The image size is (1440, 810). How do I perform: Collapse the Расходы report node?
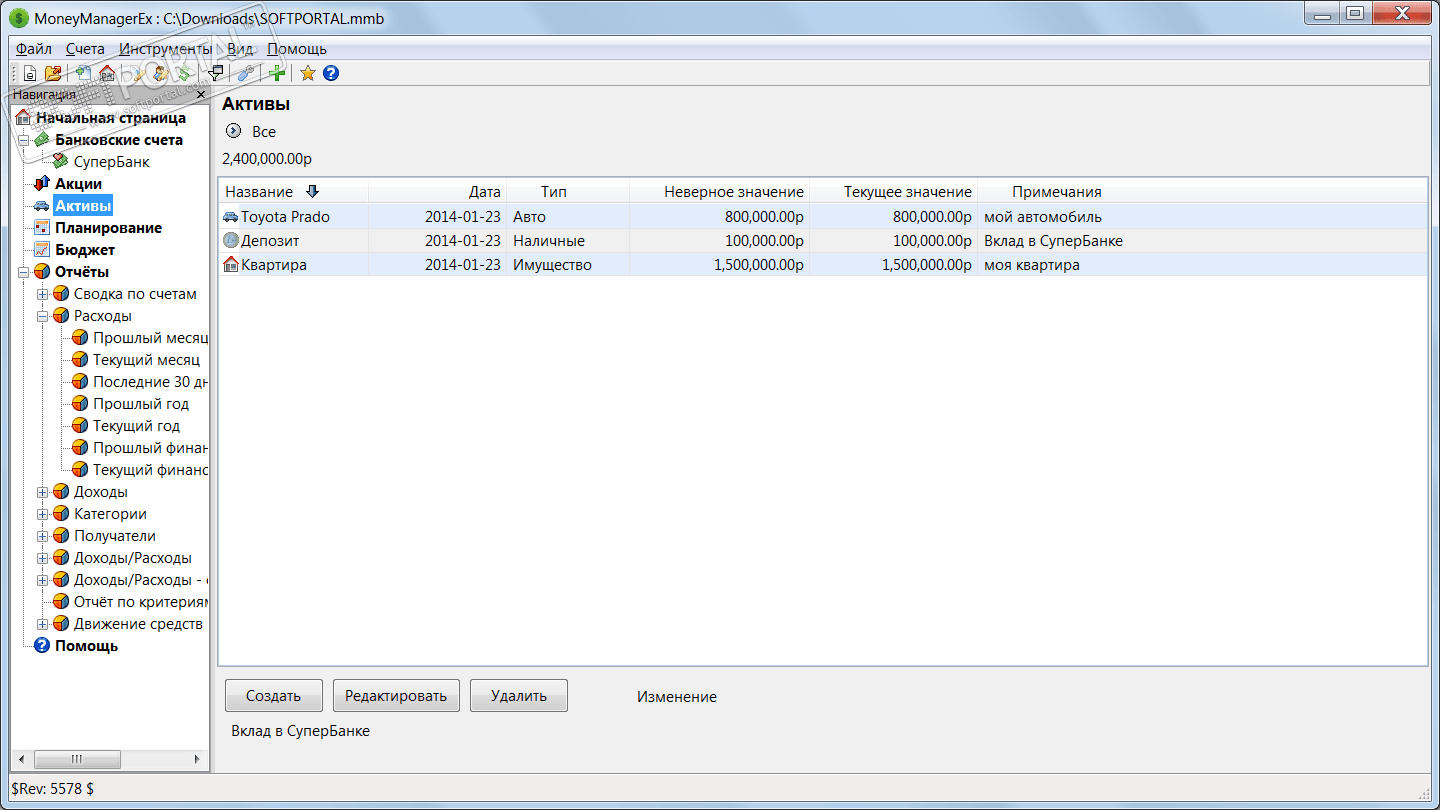click(x=42, y=316)
